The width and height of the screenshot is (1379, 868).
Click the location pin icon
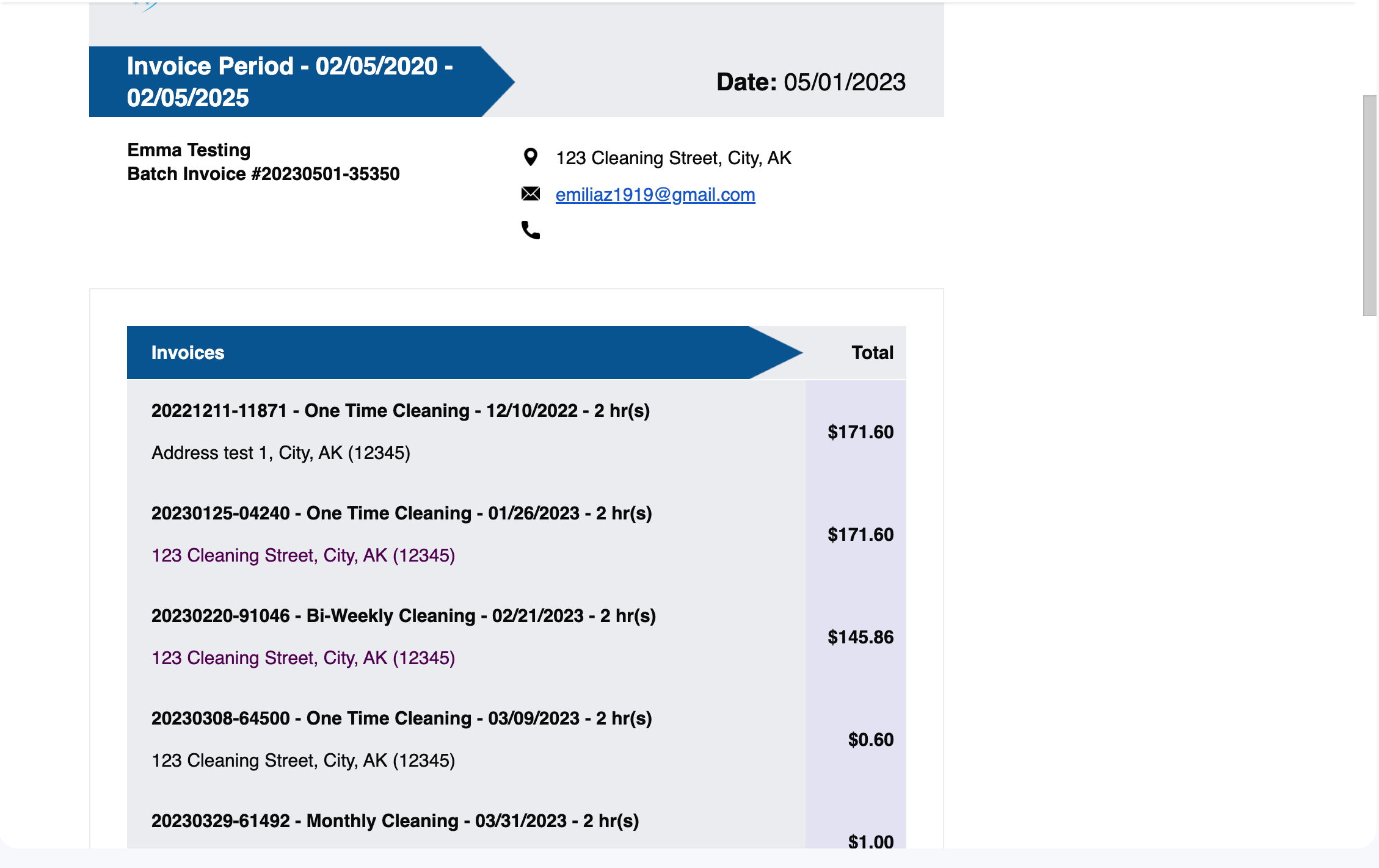[531, 157]
